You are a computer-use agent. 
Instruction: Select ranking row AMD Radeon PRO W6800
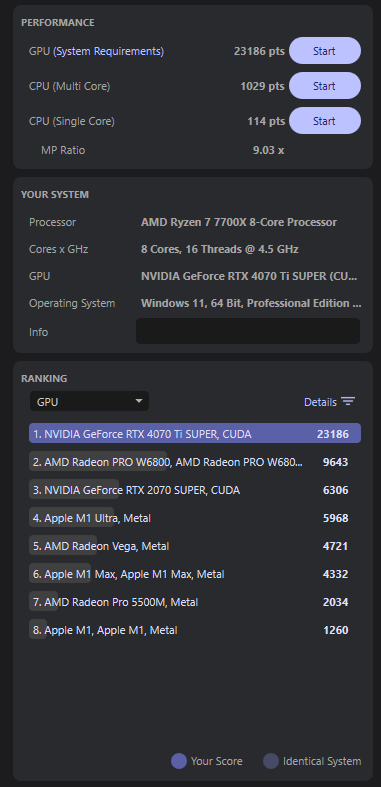click(195, 462)
